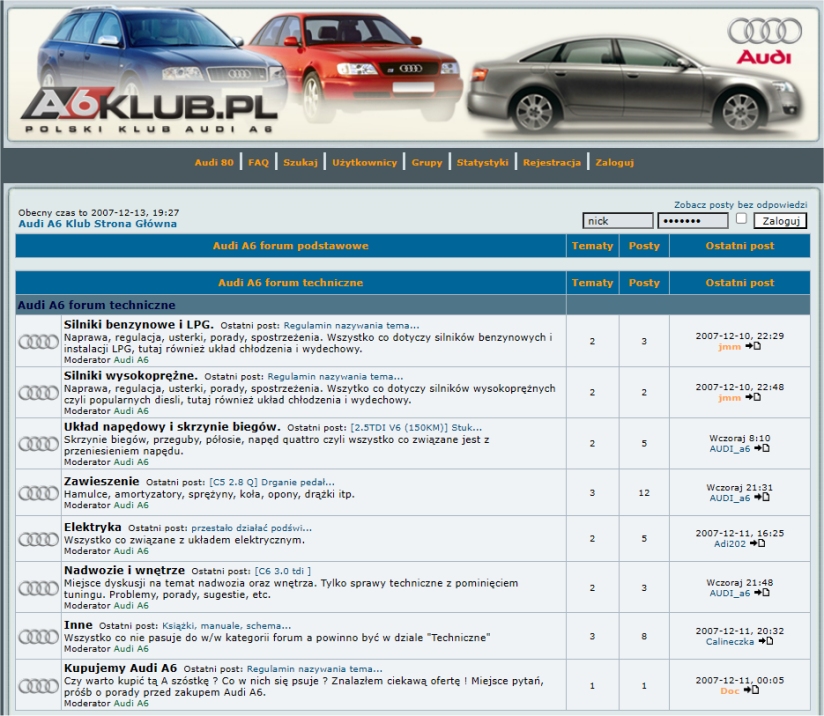Open Audi A6 moderator link in Inne row
This screenshot has width=824, height=716.
pos(131,649)
